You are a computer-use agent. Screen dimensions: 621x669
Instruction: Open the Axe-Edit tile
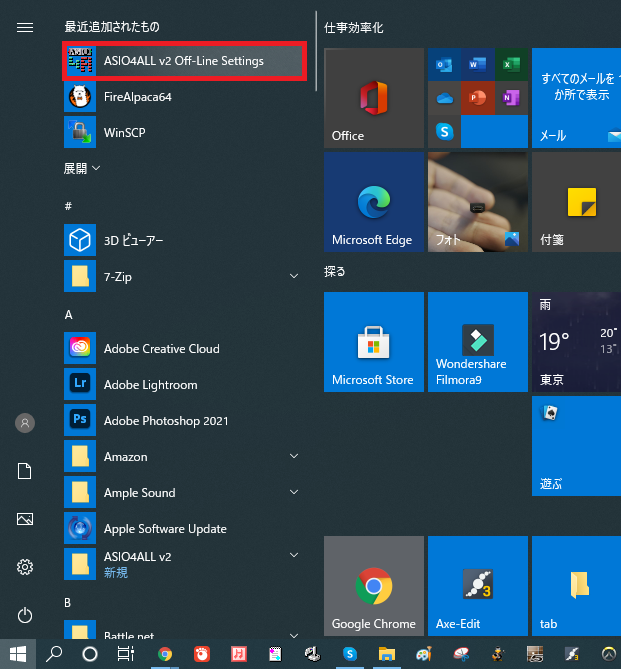pyautogui.click(x=478, y=586)
